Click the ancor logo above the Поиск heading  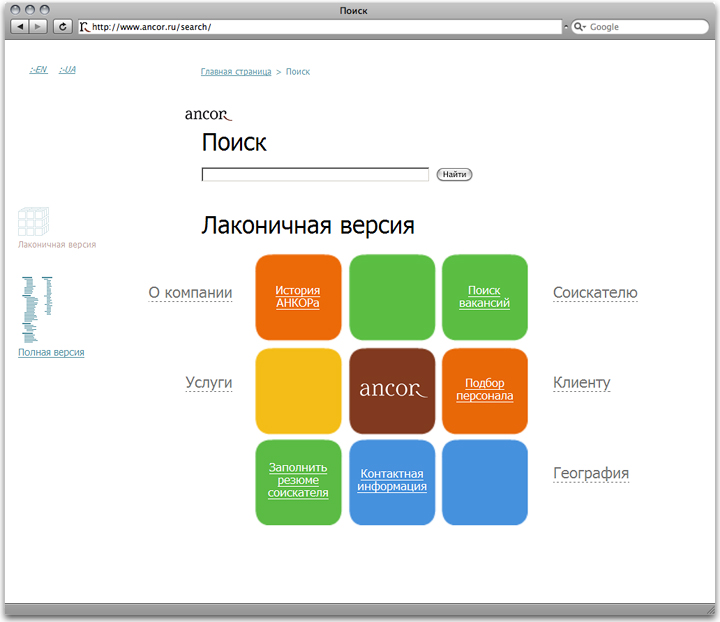tap(207, 114)
